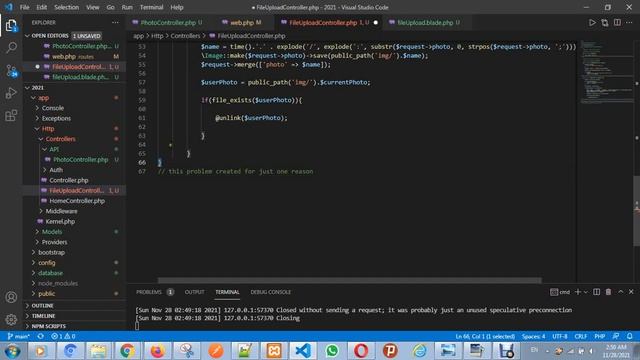Add a new terminal with plus icon
This screenshot has width=640, height=360.
(x=578, y=292)
